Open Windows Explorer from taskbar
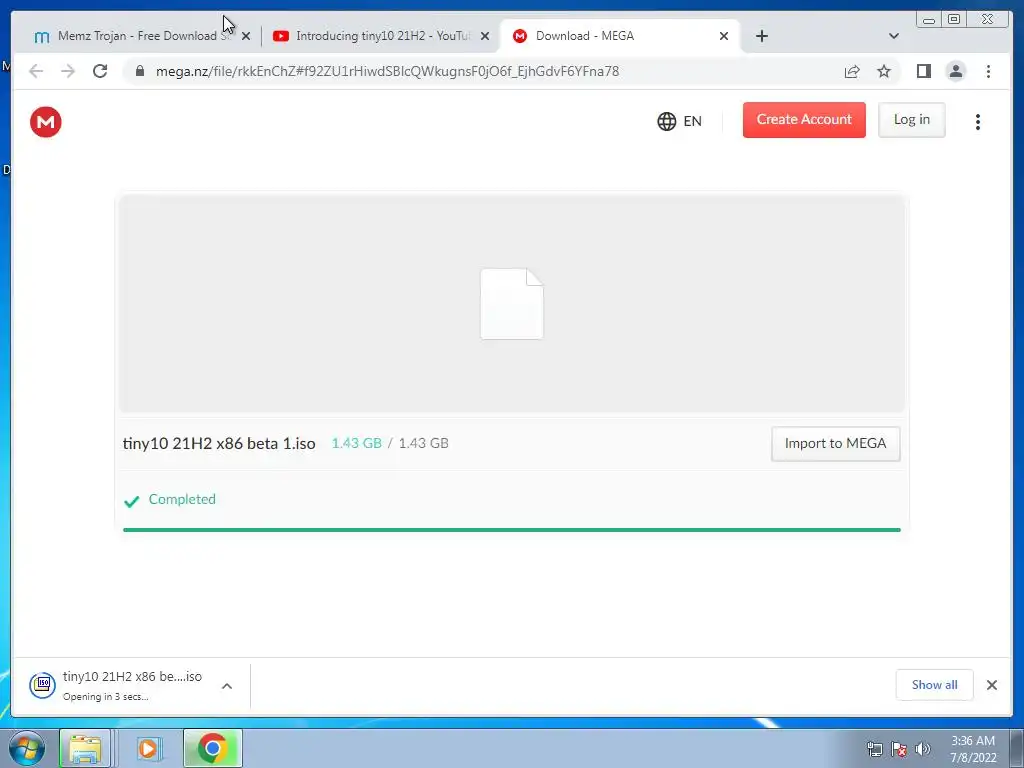The width and height of the screenshot is (1024, 768). [x=85, y=748]
